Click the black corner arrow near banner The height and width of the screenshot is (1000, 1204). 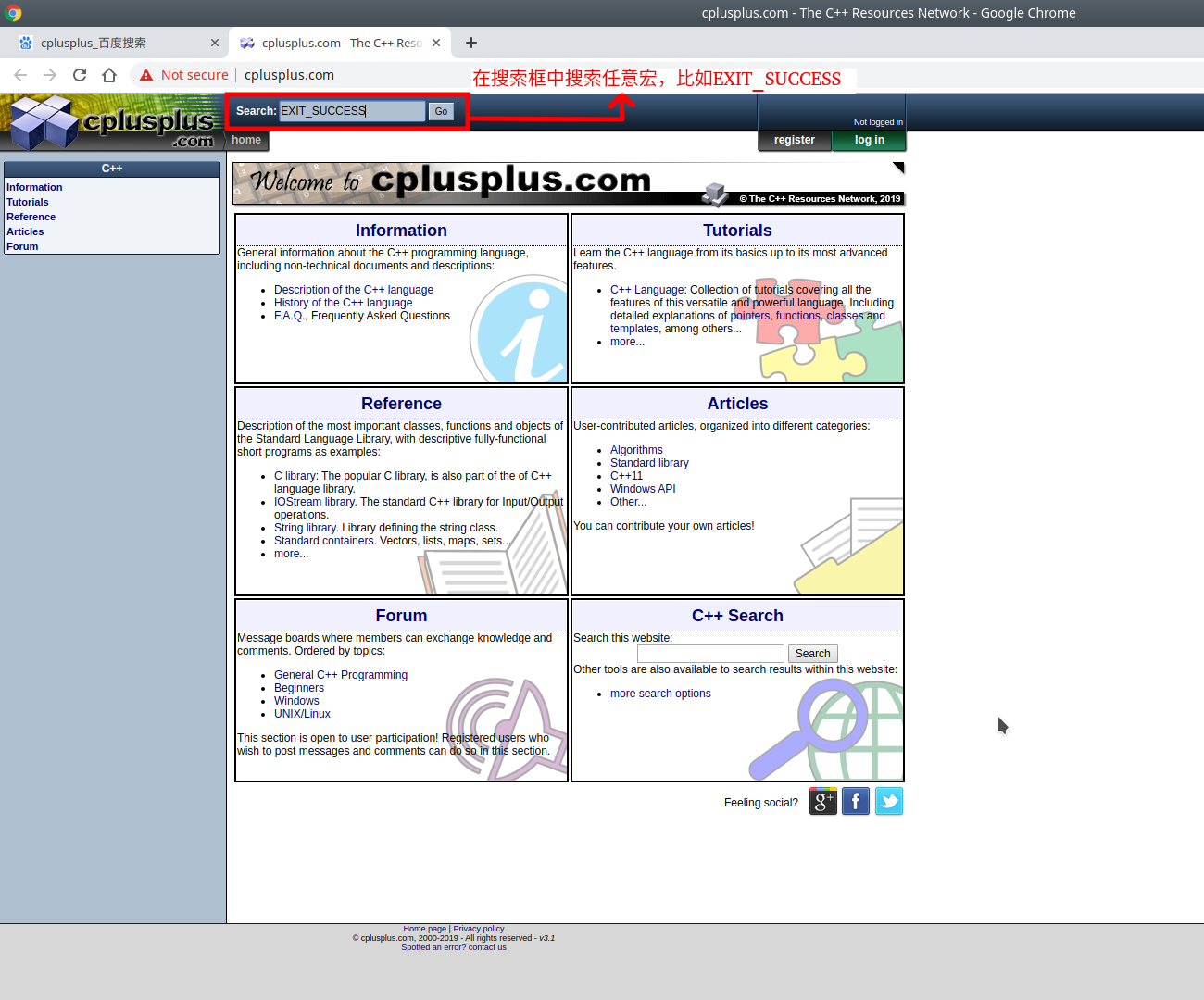(898, 168)
